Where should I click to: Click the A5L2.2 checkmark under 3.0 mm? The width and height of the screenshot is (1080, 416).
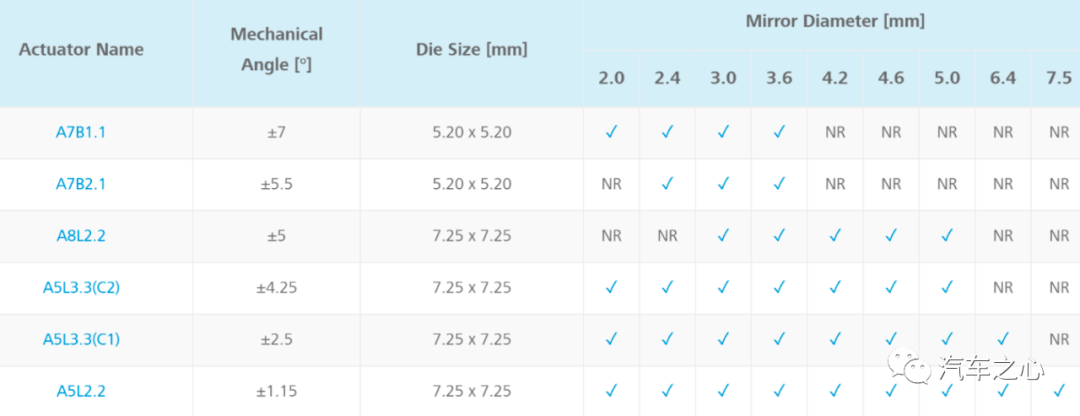click(x=723, y=391)
